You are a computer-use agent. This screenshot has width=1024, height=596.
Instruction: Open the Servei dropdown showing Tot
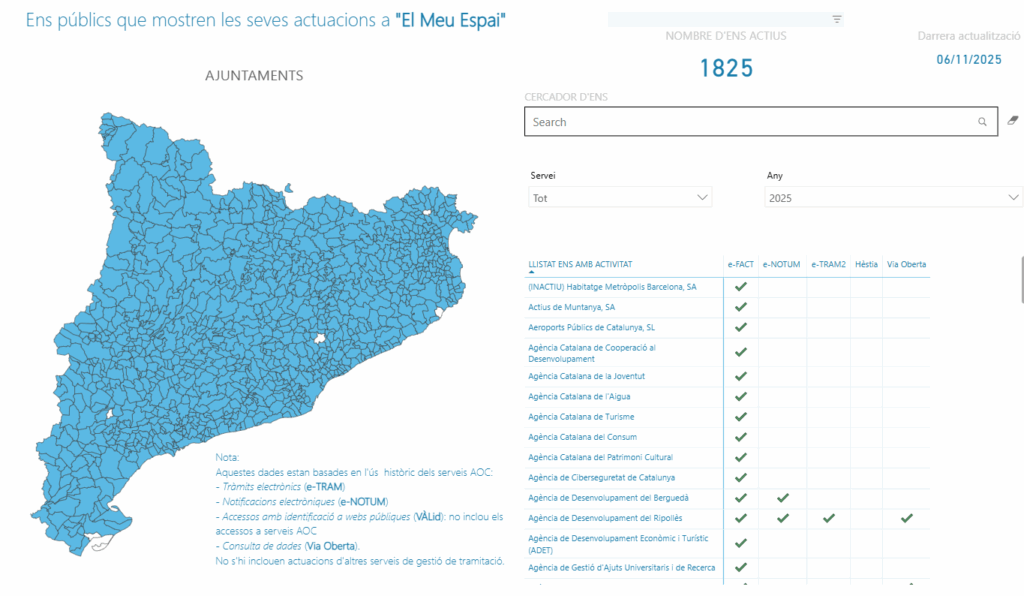click(620, 198)
